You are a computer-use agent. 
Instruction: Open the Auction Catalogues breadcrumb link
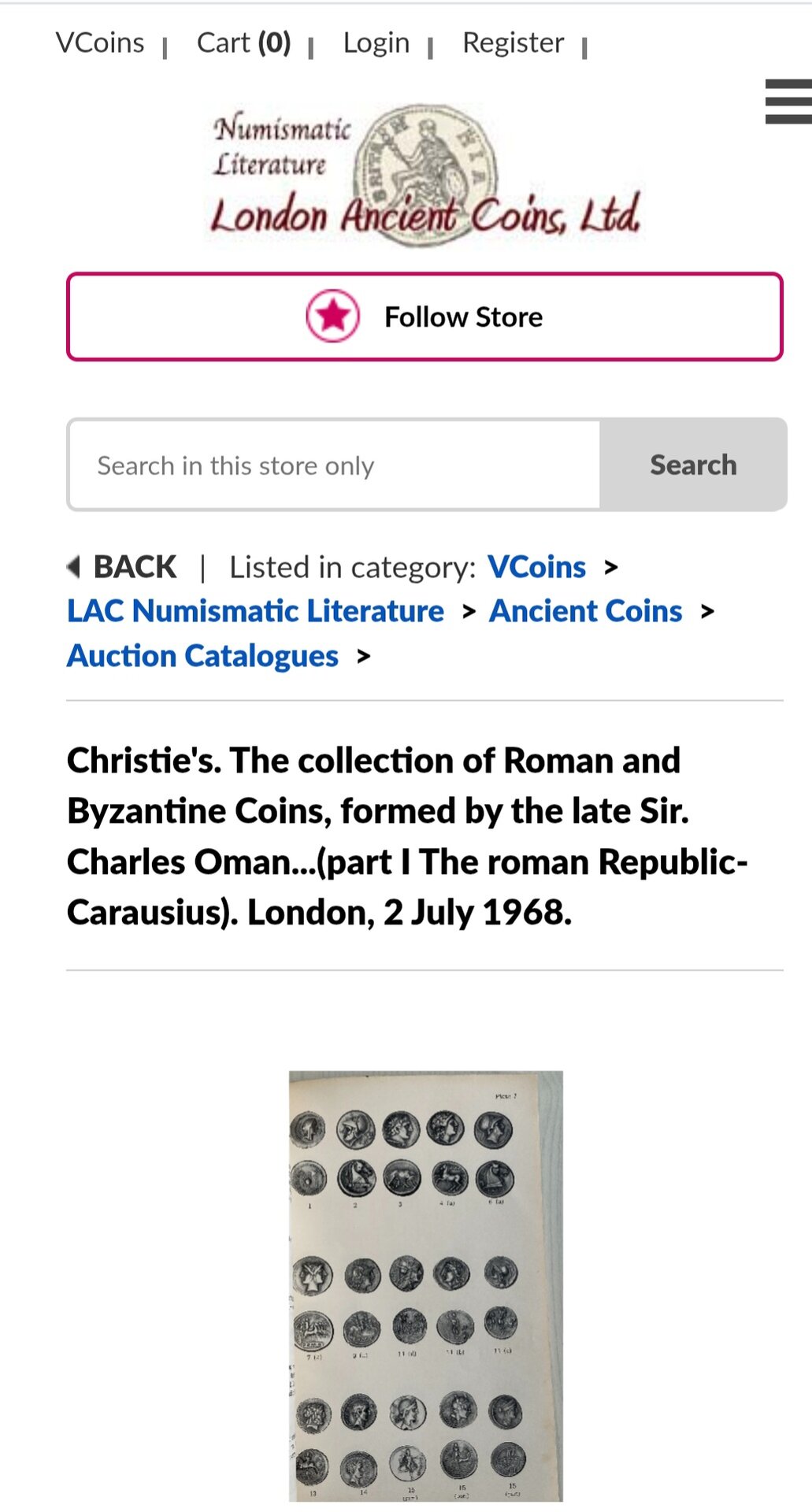point(203,656)
